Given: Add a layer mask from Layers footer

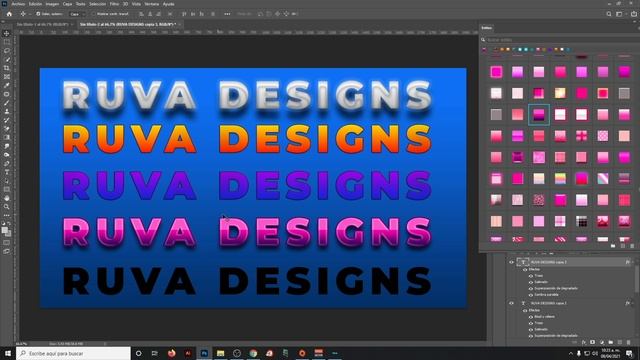Looking at the screenshot, I should click(592, 342).
